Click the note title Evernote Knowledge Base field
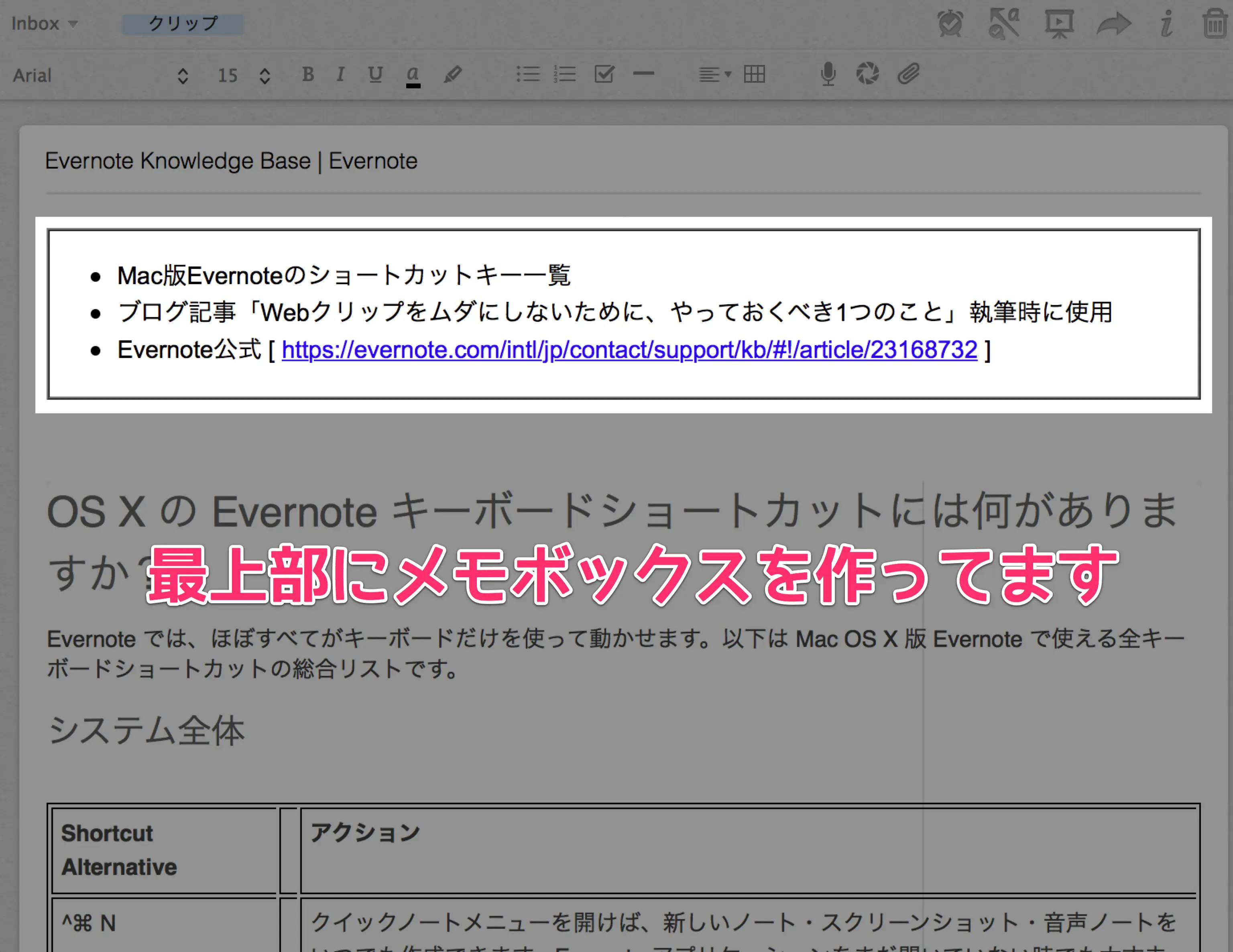This screenshot has width=1233, height=952. pos(231,161)
